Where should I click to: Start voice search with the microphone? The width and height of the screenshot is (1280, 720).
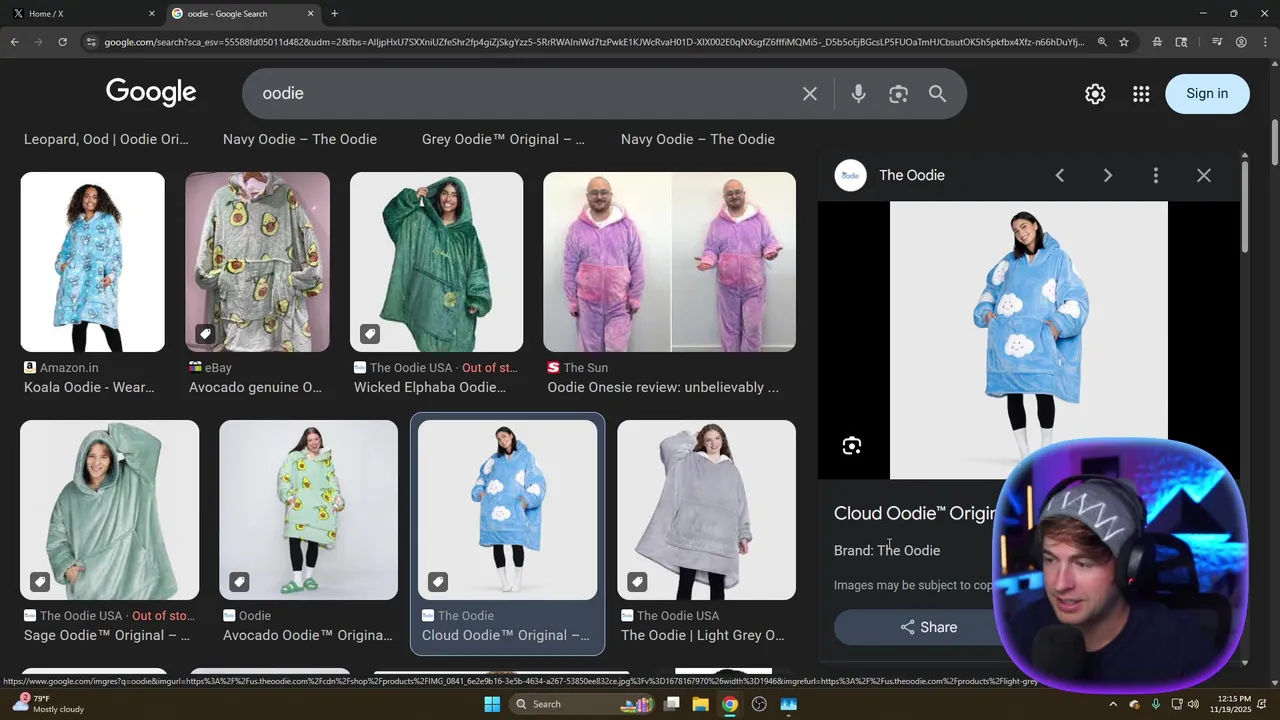(858, 93)
